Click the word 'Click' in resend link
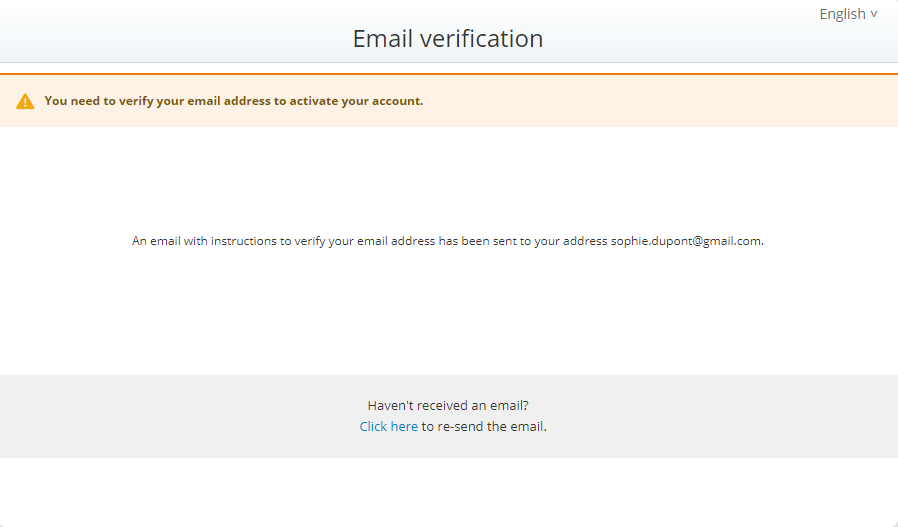This screenshot has width=898, height=527. (373, 426)
